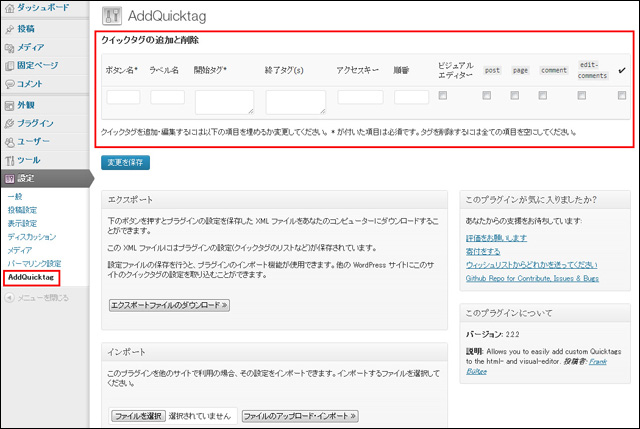Select ディスカッション from the settings submenu
This screenshot has height=429, width=640.
coord(32,237)
